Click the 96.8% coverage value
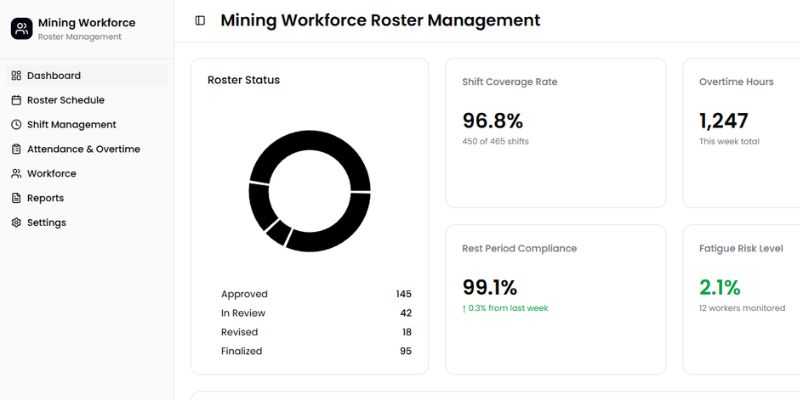Viewport: 800px width, 400px height. (493, 121)
